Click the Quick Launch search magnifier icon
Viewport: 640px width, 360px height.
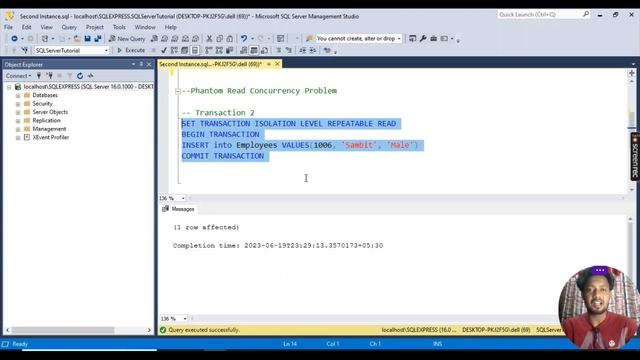(x=586, y=14)
